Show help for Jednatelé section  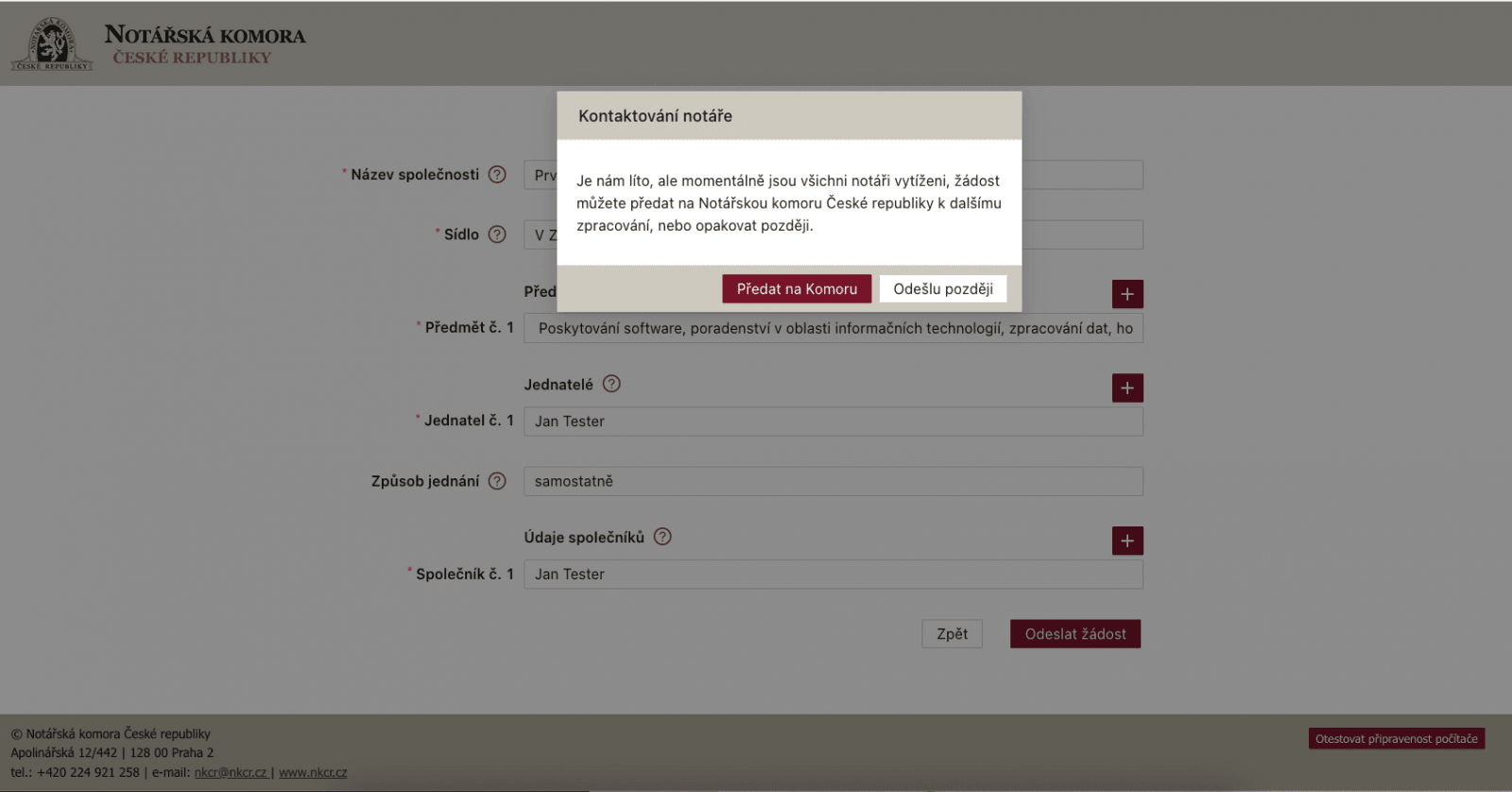tap(611, 384)
